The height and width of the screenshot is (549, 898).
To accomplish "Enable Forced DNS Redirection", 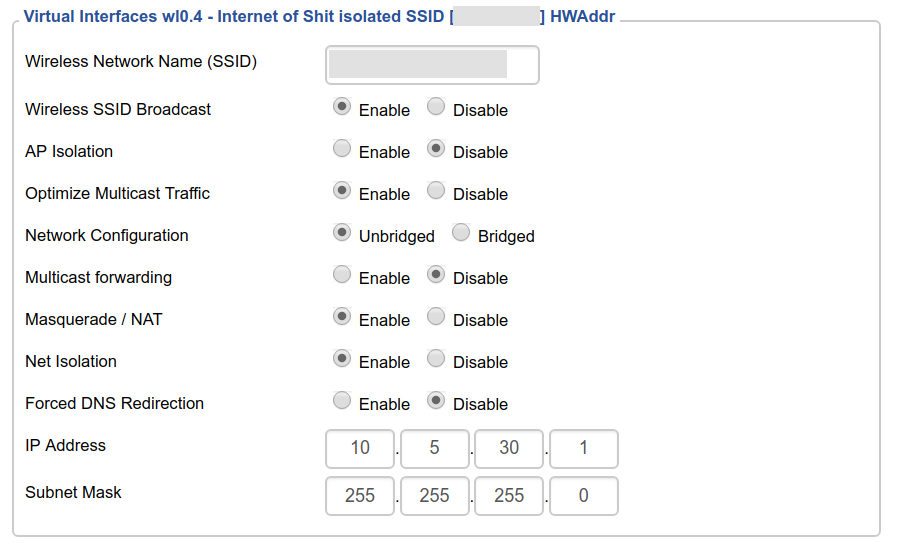I will 342,401.
